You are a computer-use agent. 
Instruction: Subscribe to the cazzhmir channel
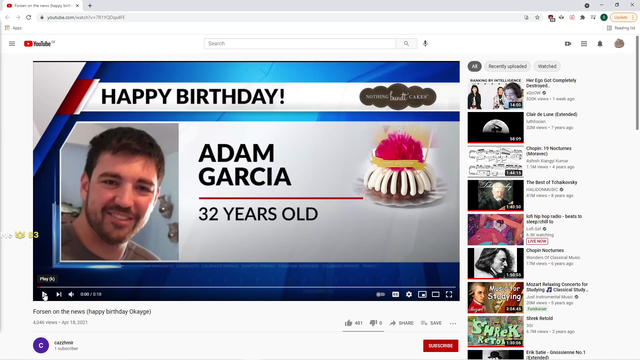point(440,346)
